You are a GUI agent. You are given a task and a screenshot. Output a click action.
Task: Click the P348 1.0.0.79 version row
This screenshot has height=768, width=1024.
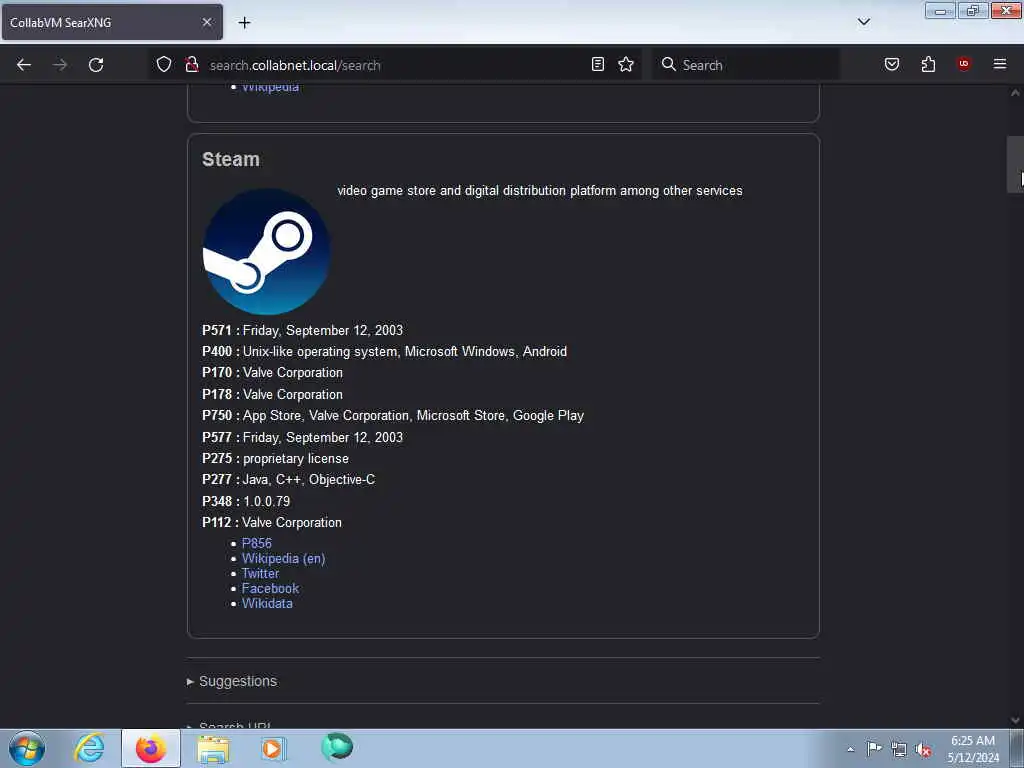pos(246,502)
